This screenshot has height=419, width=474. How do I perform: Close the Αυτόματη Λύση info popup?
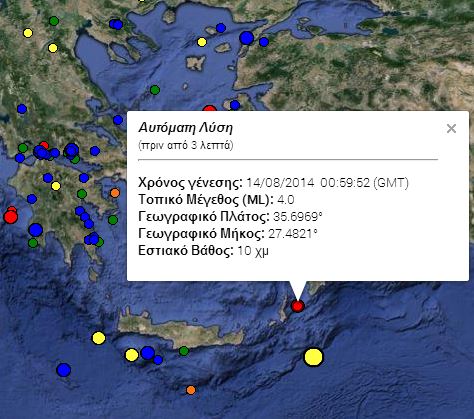pos(451,128)
